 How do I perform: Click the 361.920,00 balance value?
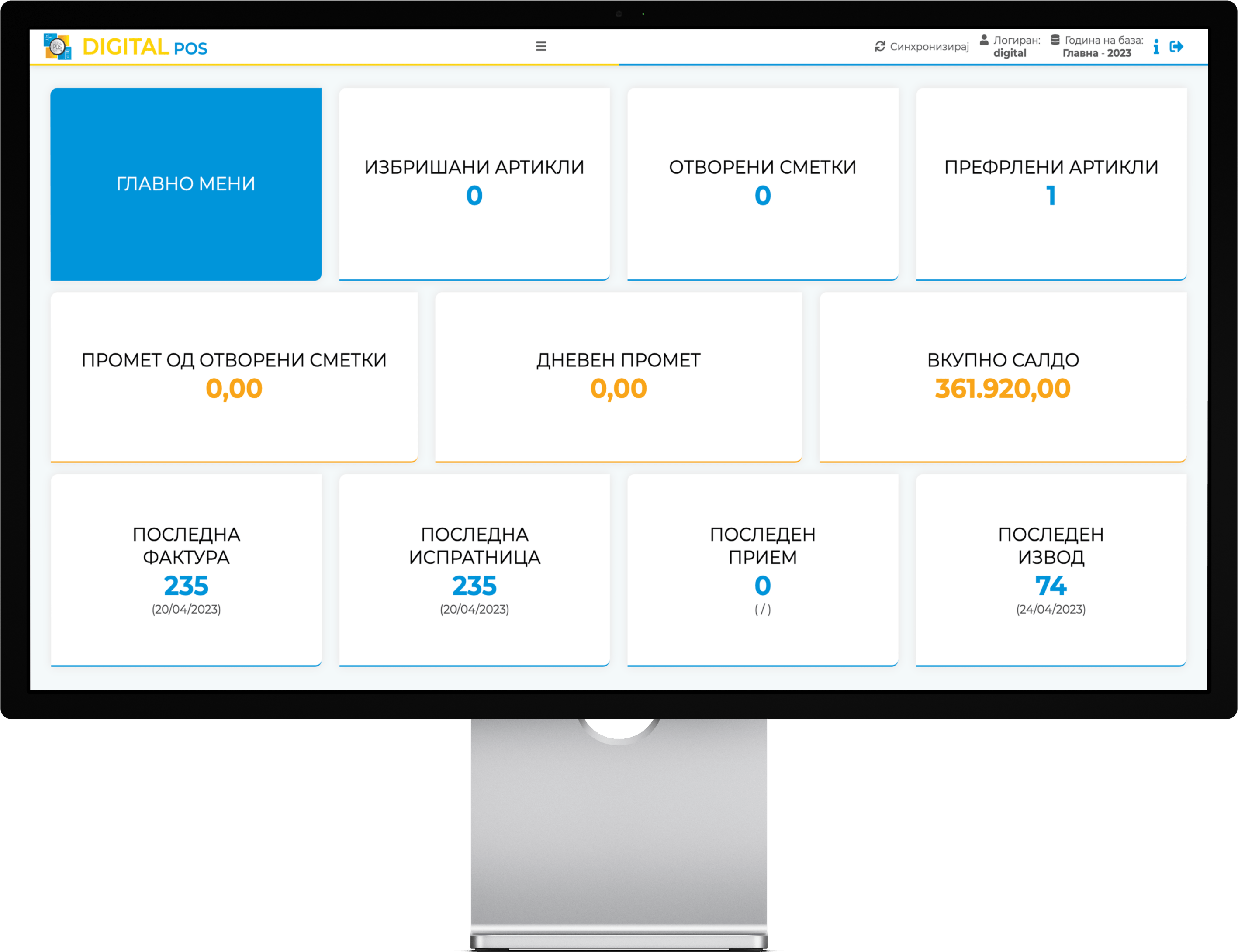(x=1003, y=389)
